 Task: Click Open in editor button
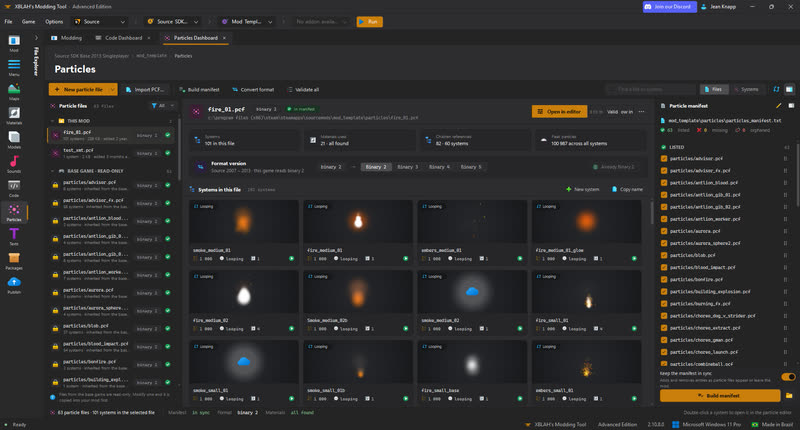559,112
